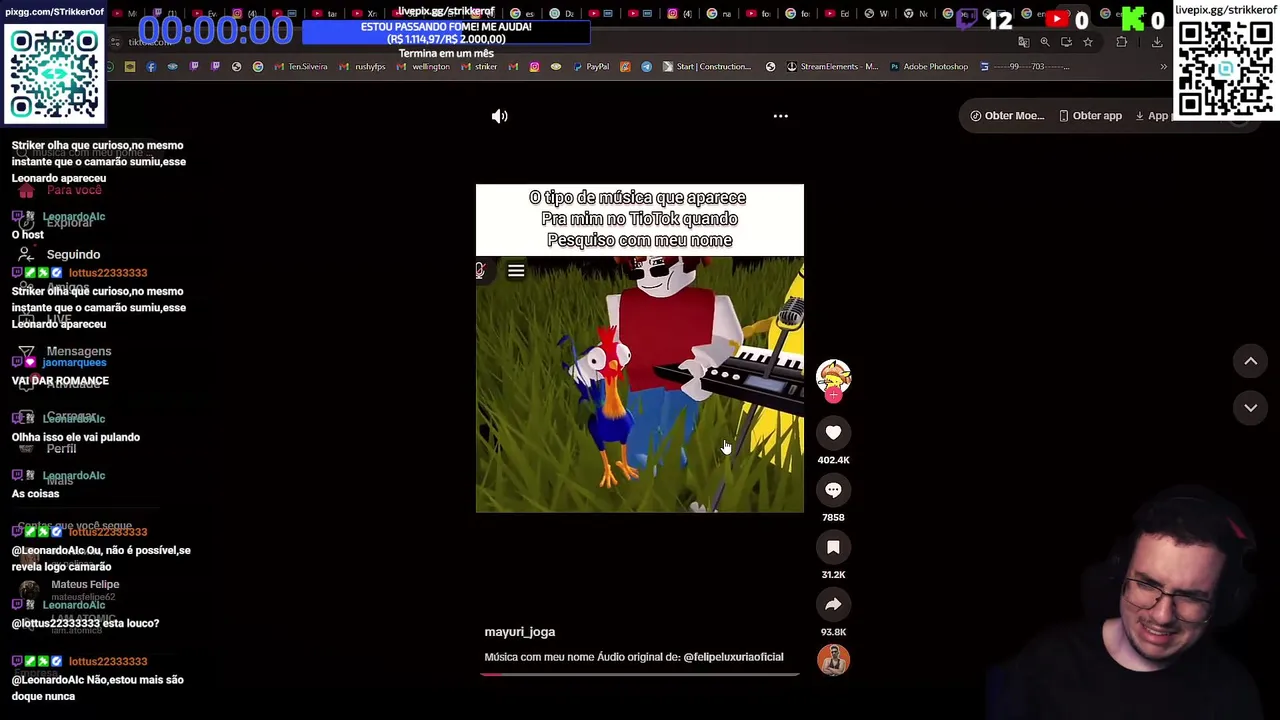
Task: Open the Mateus Felipe followed account
Action: 70,590
